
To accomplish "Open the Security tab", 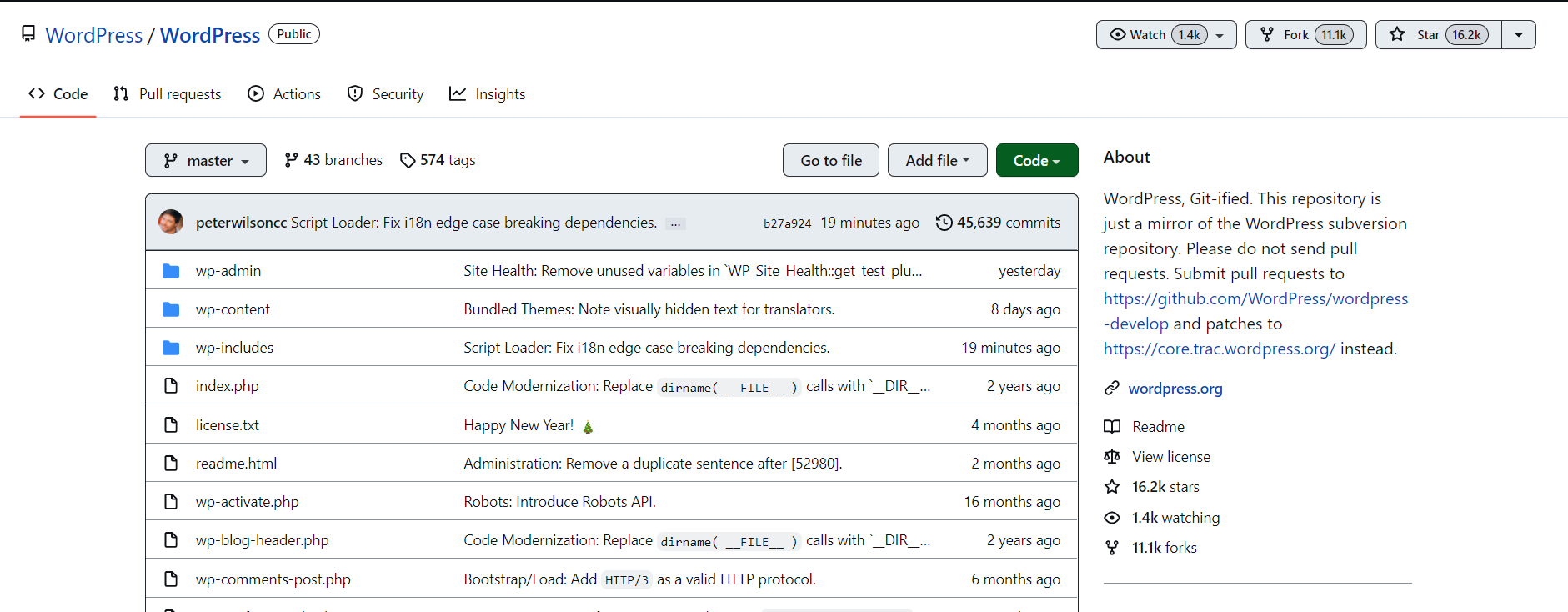I will (x=385, y=93).
